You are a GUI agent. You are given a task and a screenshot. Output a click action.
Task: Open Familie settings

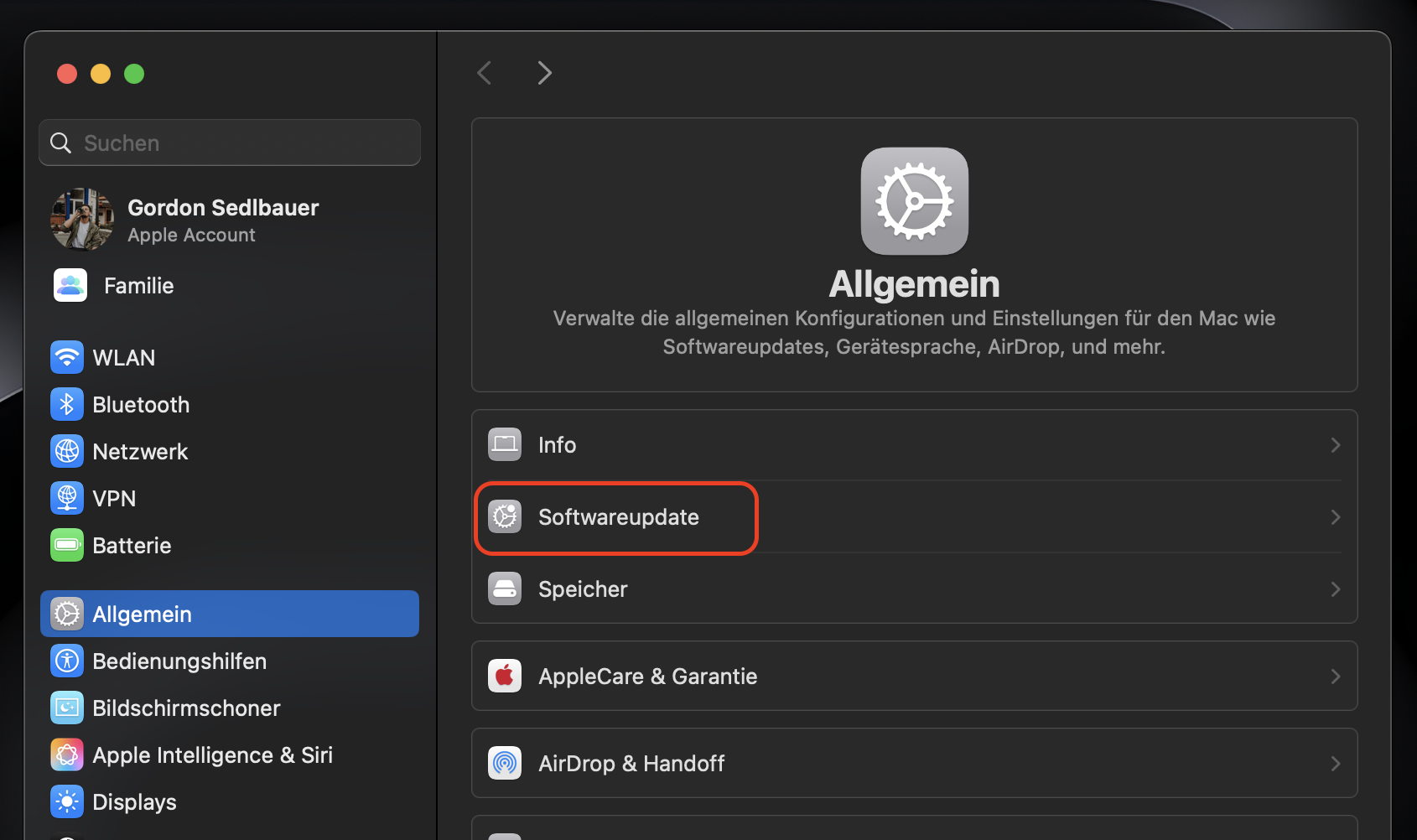tap(138, 285)
